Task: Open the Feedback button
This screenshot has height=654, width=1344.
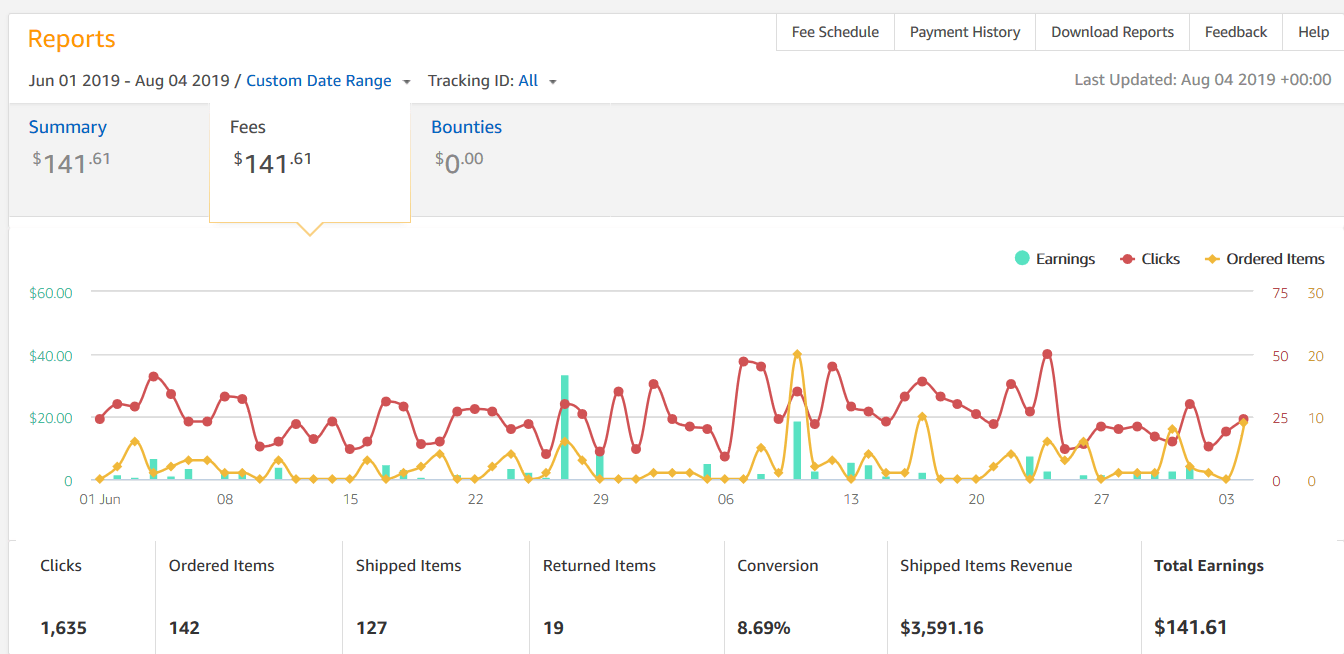Action: (x=1236, y=32)
